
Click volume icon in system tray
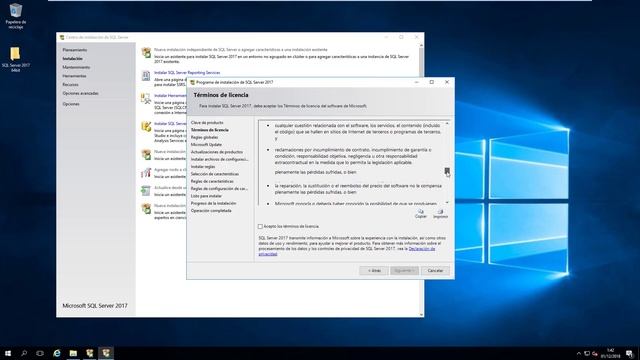tap(595, 353)
